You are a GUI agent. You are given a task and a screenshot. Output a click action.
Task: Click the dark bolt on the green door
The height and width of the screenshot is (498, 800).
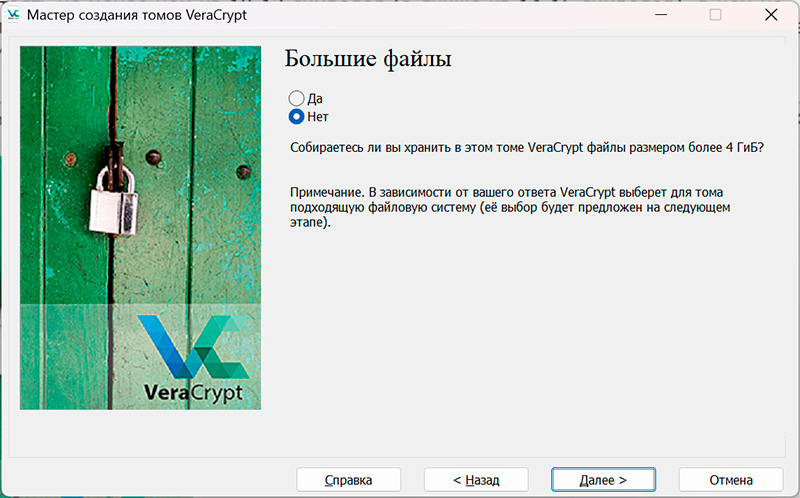pos(153,157)
